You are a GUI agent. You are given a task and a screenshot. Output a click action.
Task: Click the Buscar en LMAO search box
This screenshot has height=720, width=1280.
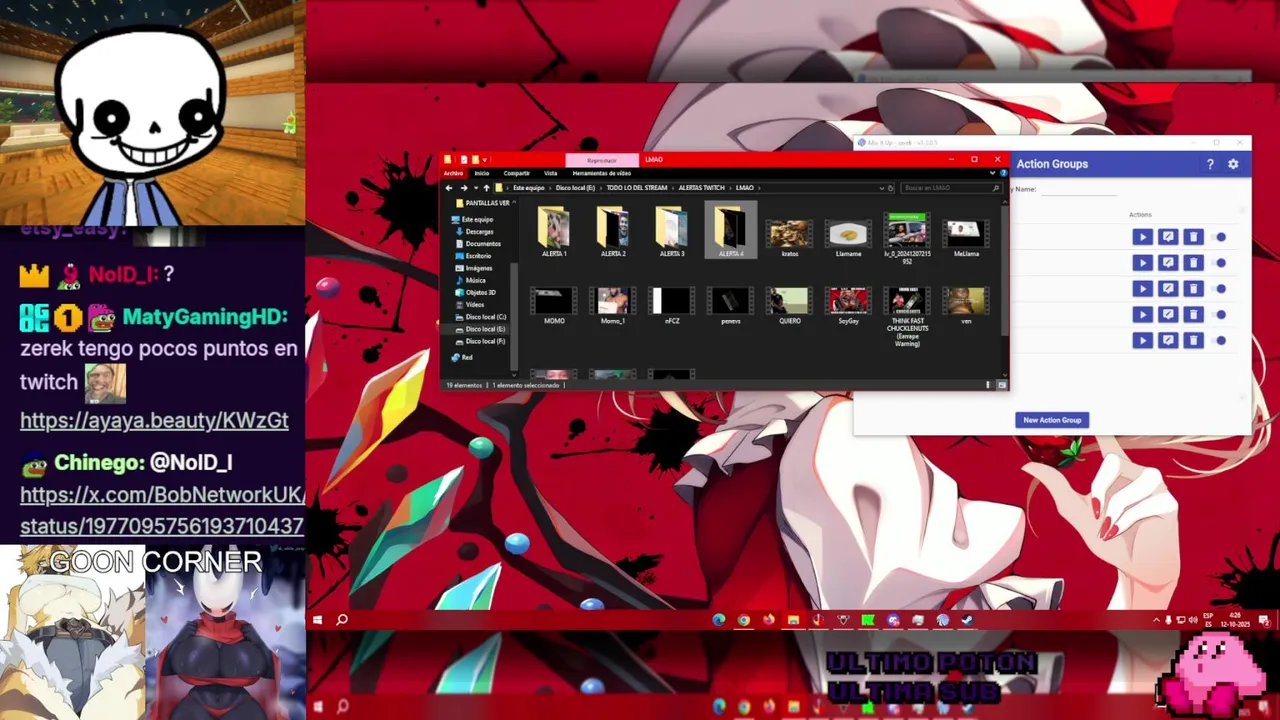click(x=950, y=188)
